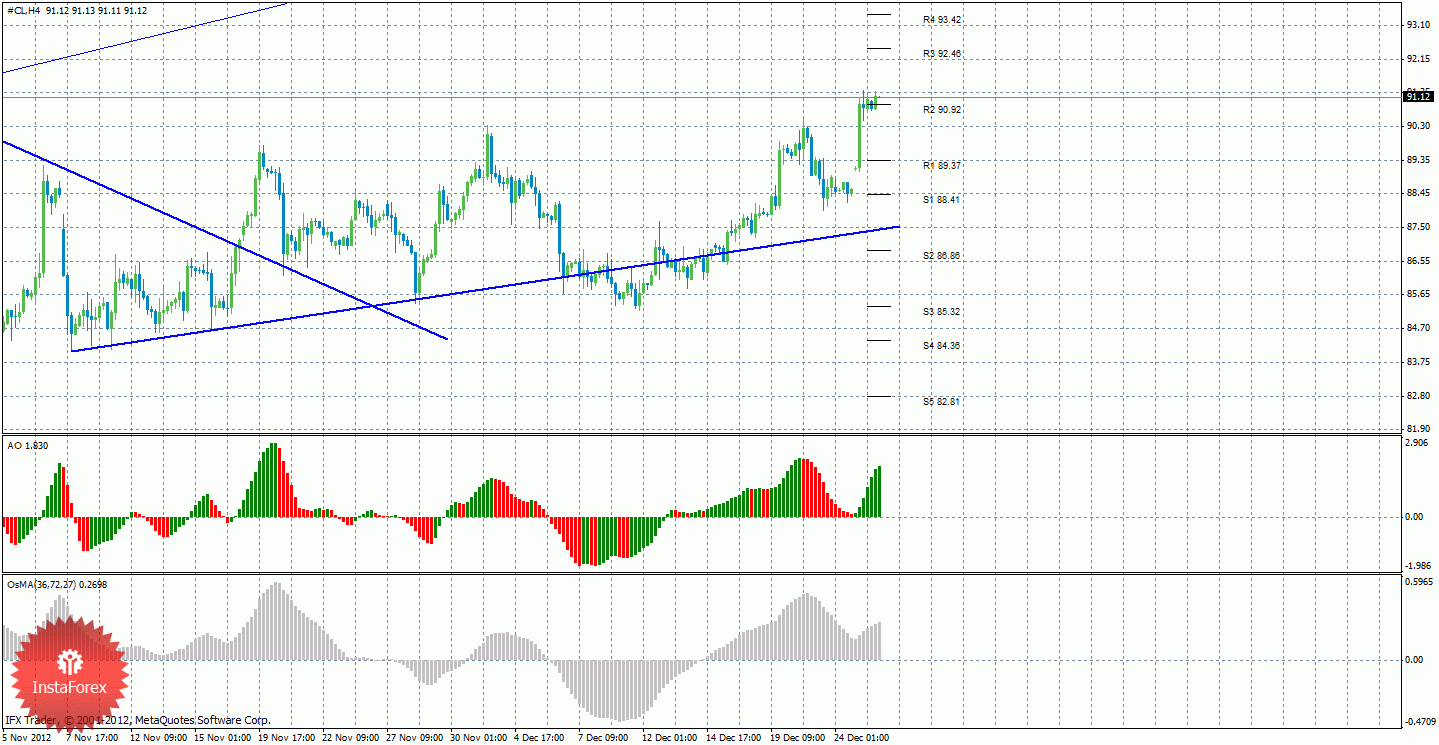Screen dimensions: 1439x745
Task: Click the R2 90.92 resistance level
Action: 942,109
